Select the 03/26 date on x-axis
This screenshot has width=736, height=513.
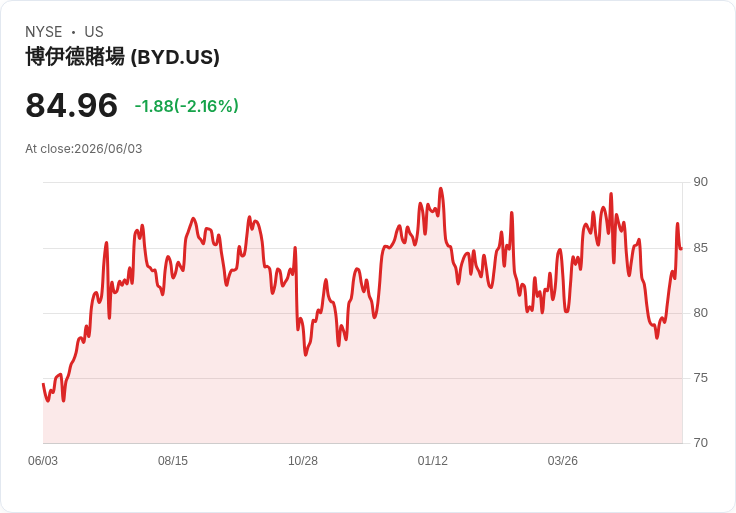click(562, 461)
